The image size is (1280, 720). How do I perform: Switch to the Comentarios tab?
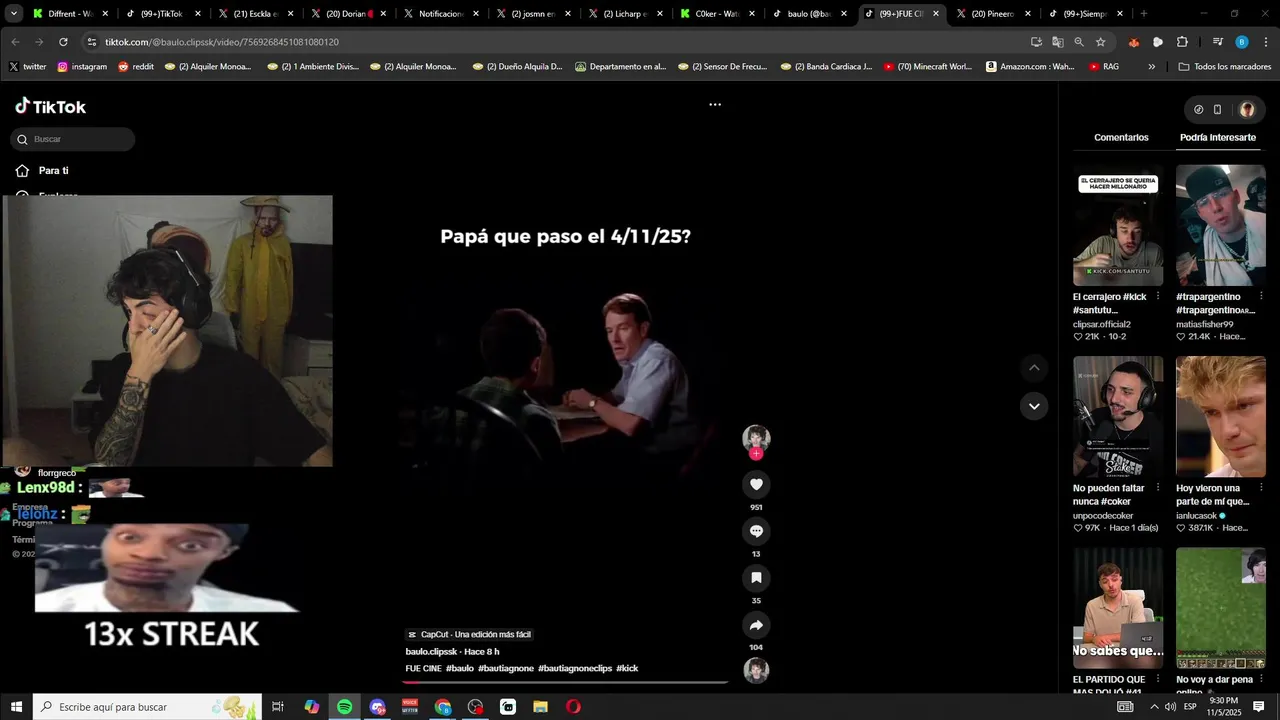click(1121, 137)
